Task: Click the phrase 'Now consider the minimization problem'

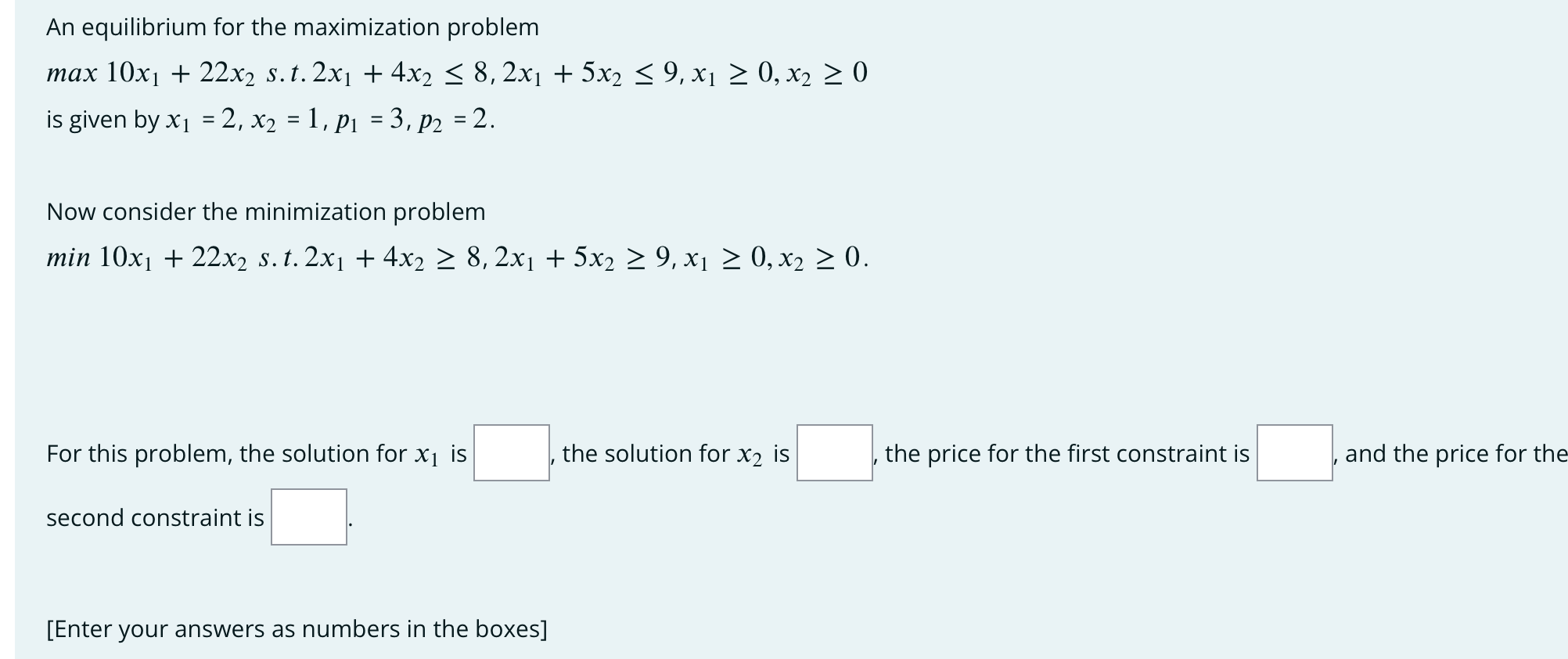Action: (x=266, y=211)
